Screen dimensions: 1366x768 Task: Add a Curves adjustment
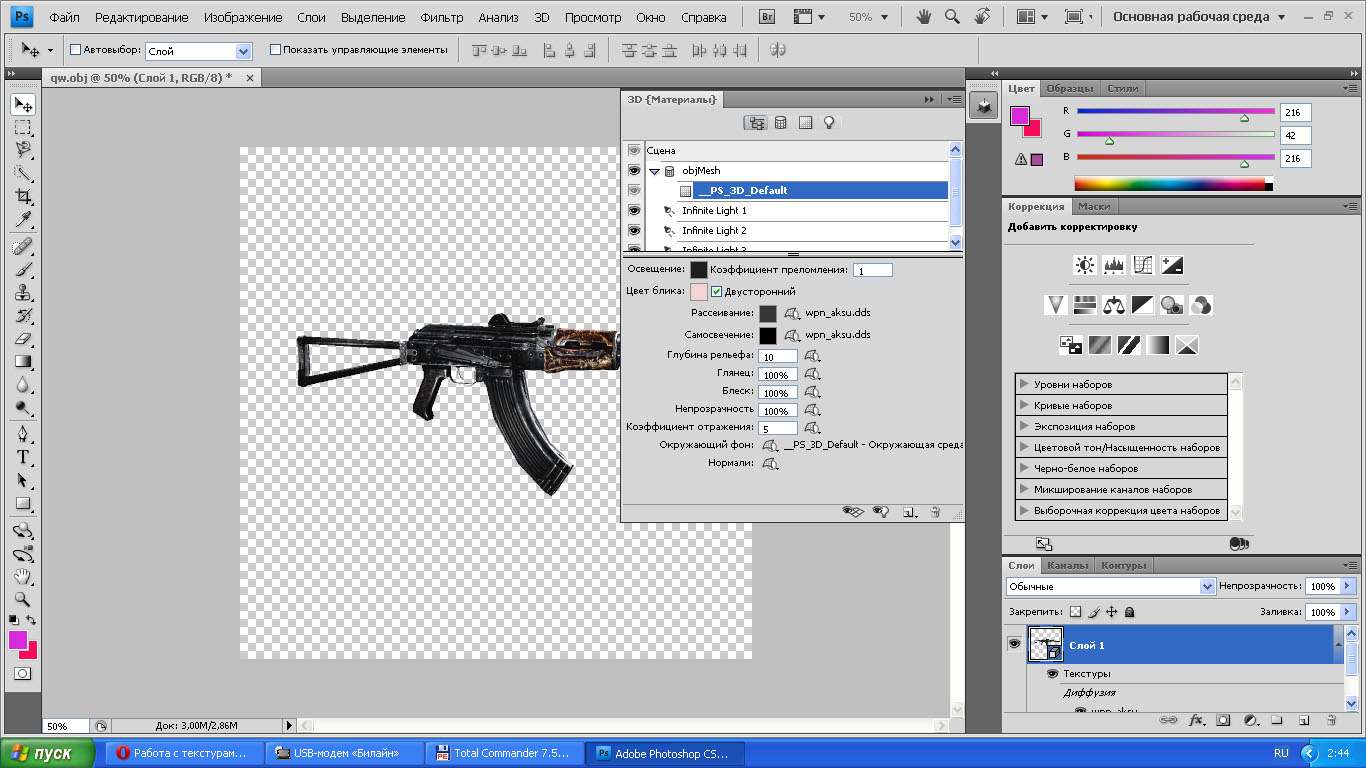click(x=1143, y=265)
